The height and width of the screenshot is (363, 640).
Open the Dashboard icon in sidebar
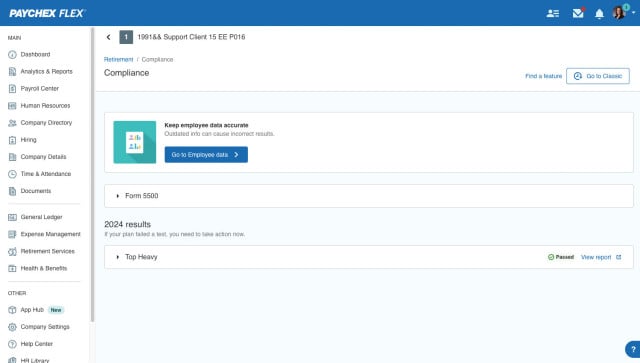point(12,54)
